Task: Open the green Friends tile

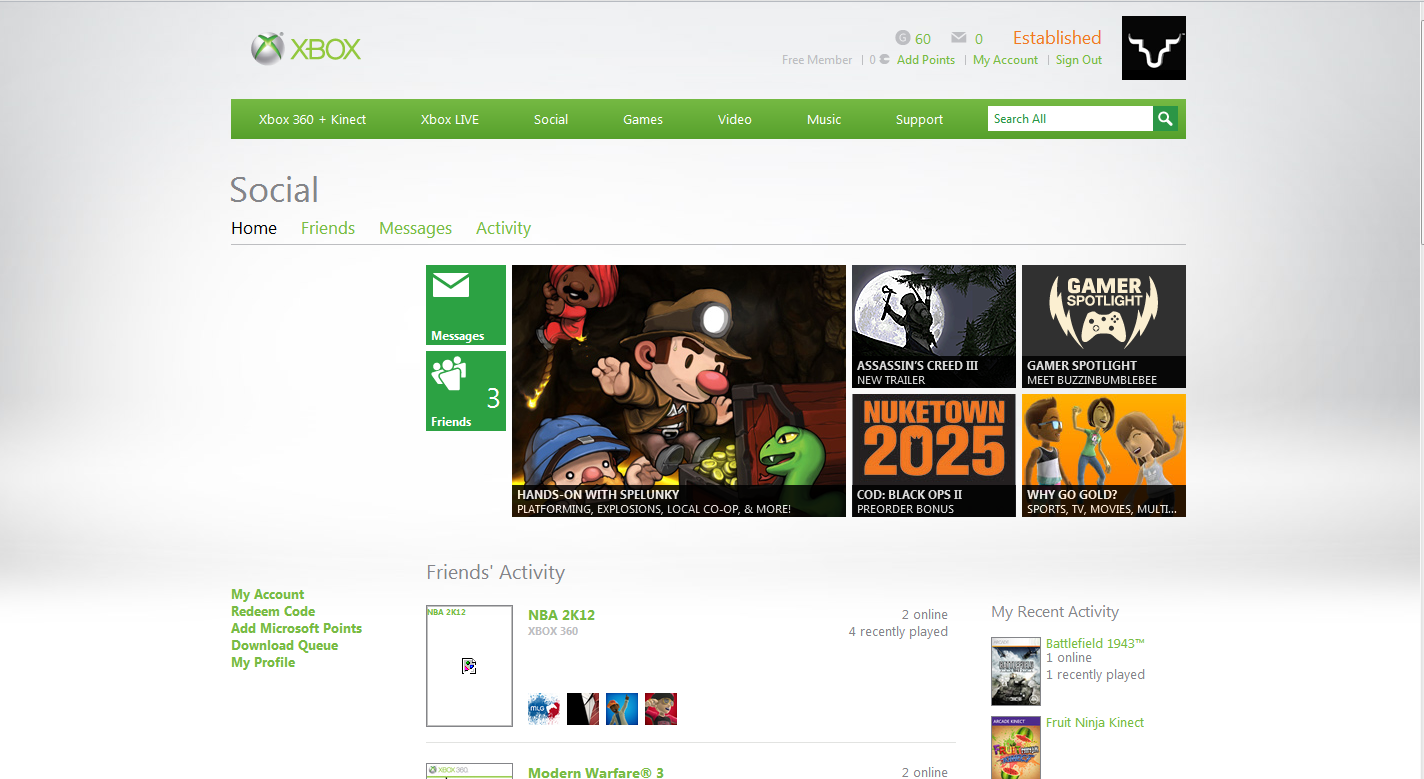Action: tap(466, 391)
